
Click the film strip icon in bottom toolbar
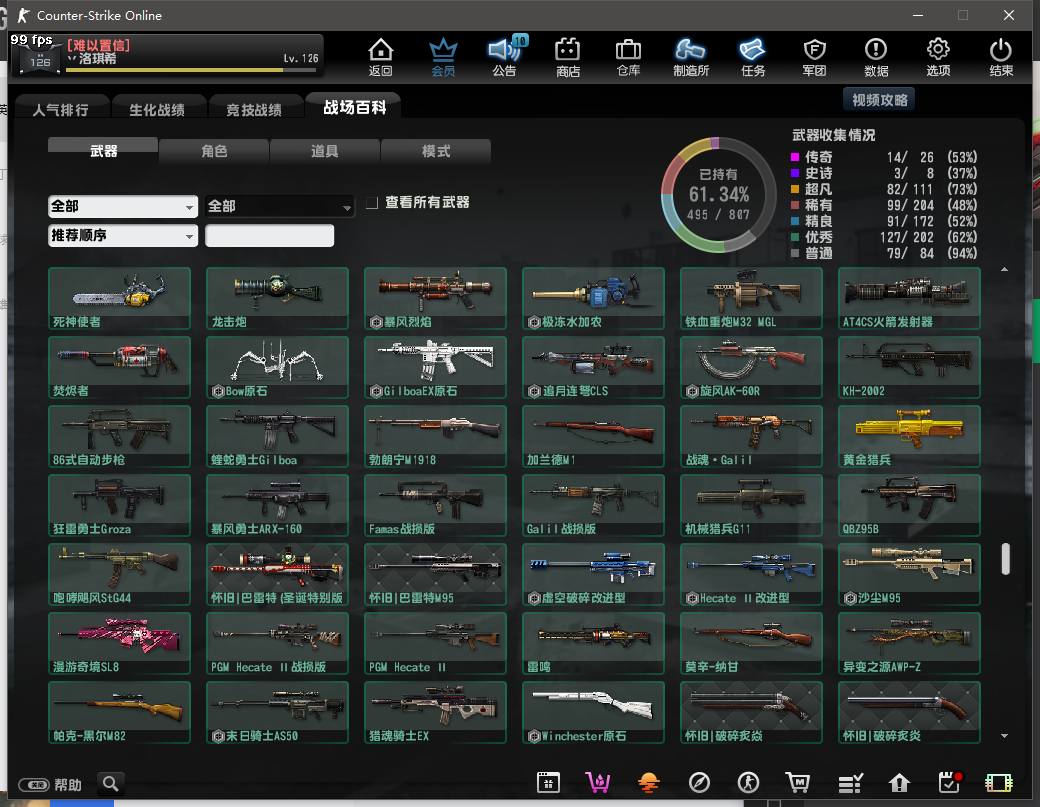999,783
